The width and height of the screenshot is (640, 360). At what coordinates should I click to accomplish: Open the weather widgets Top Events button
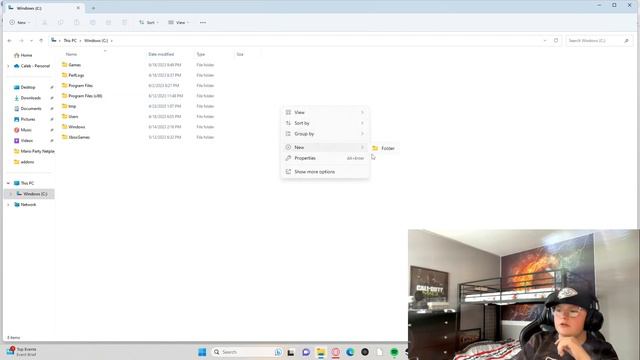pyautogui.click(x=21, y=351)
